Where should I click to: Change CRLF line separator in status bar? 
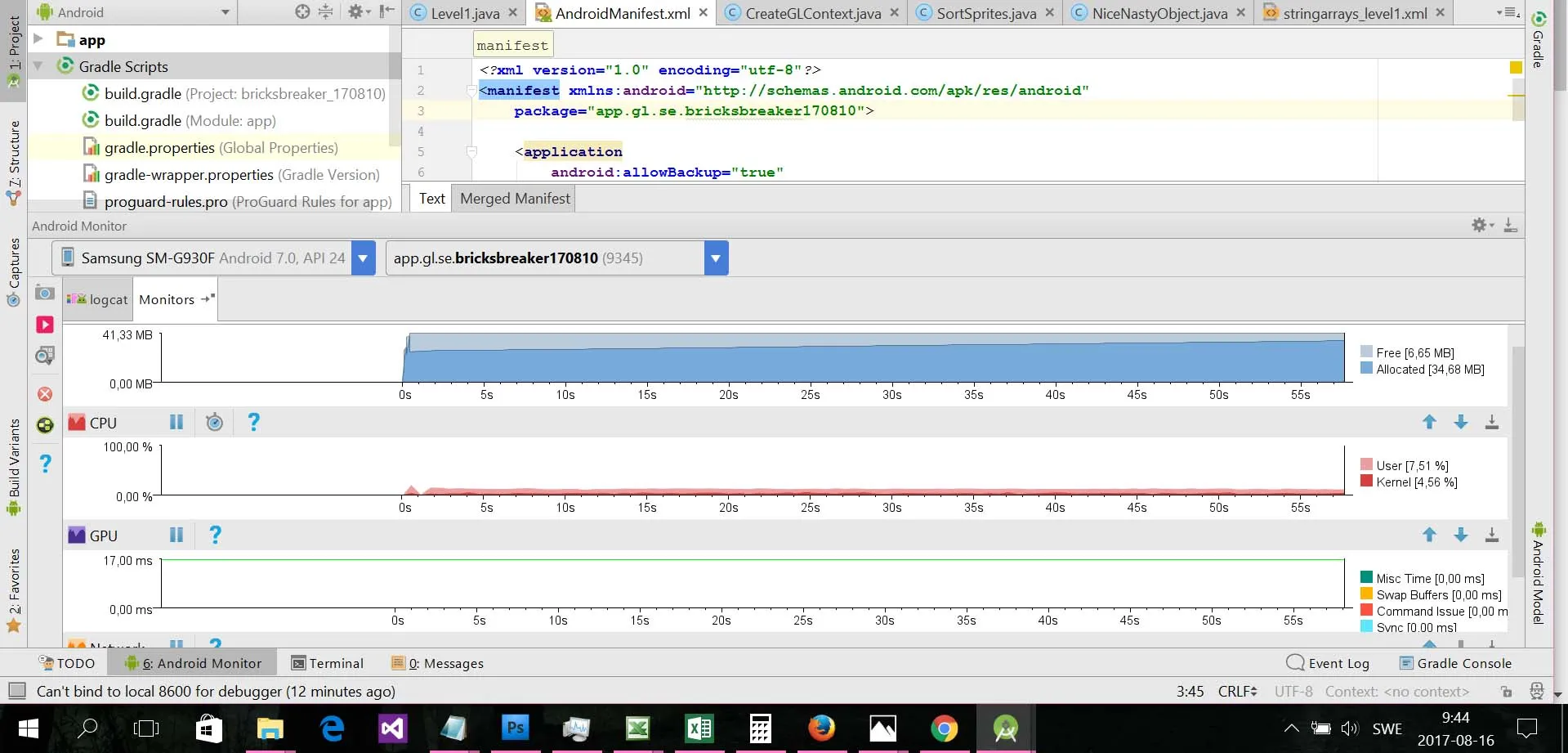[x=1238, y=692]
